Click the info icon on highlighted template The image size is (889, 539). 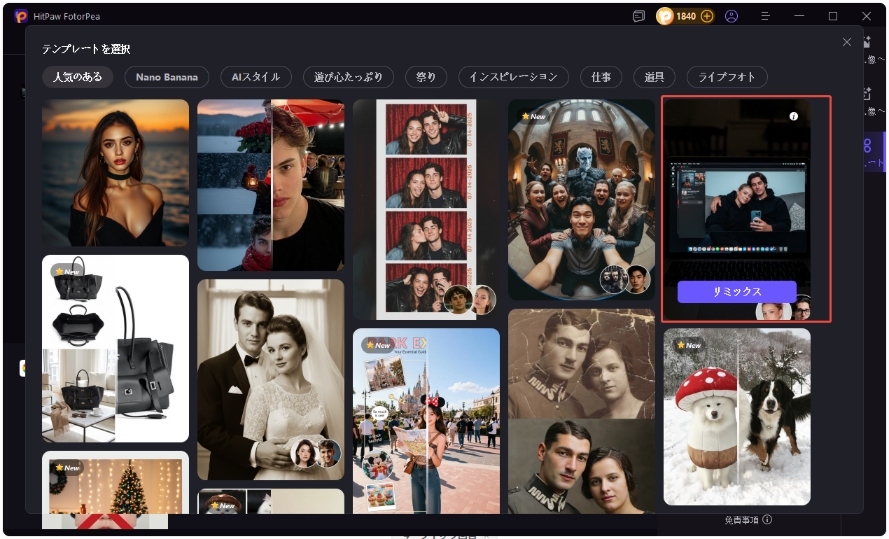coord(794,116)
